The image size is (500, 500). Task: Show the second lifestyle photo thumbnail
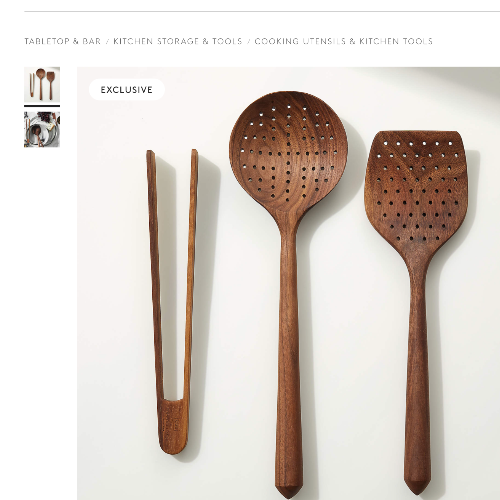coord(42,129)
